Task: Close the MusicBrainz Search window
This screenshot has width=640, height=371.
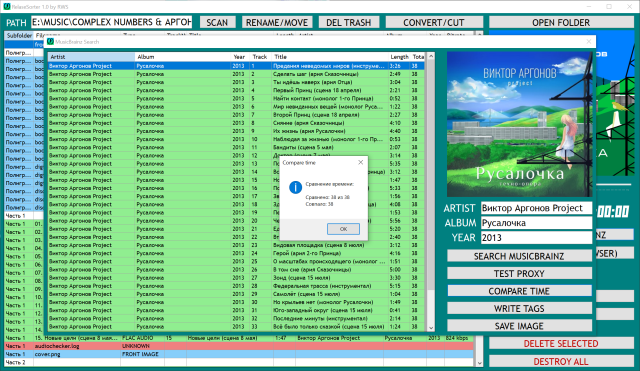Action: pos(589,42)
